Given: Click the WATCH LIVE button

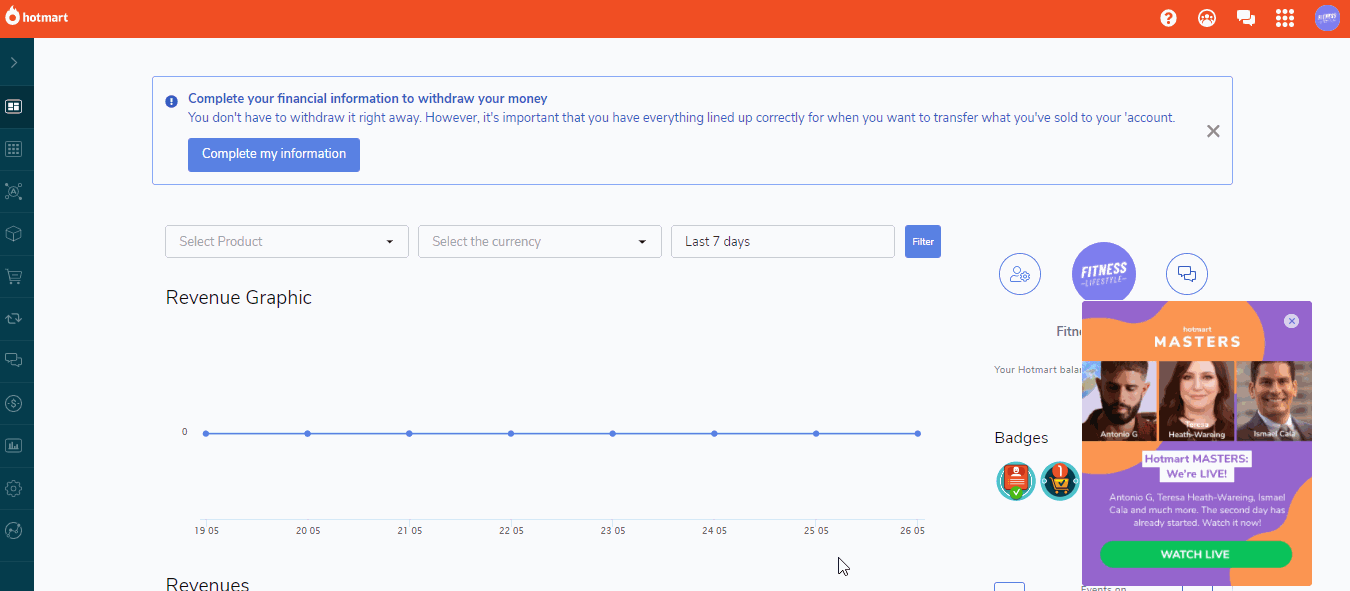Looking at the screenshot, I should (1196, 554).
